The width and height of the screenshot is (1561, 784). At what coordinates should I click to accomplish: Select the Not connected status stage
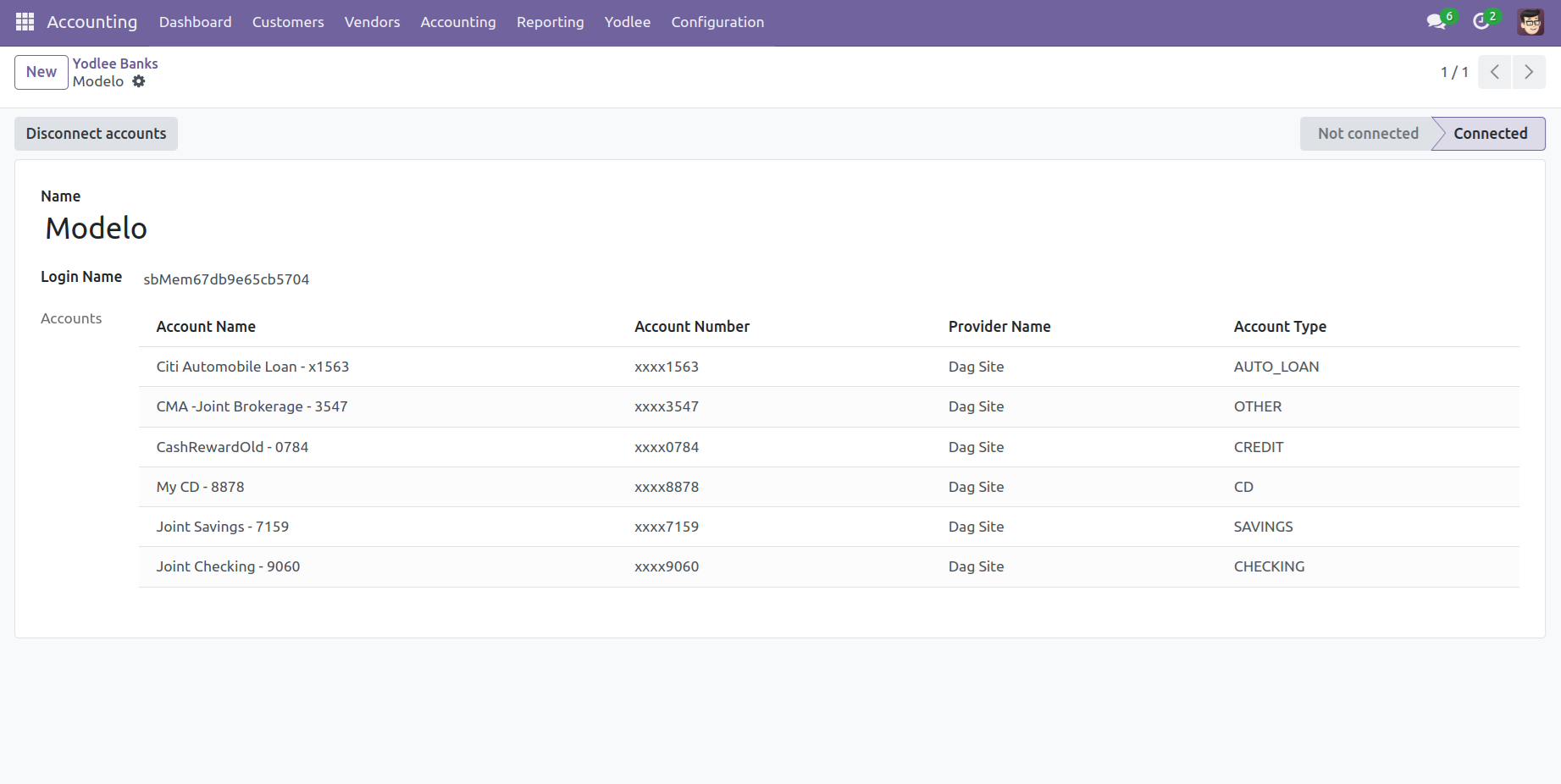click(1367, 134)
